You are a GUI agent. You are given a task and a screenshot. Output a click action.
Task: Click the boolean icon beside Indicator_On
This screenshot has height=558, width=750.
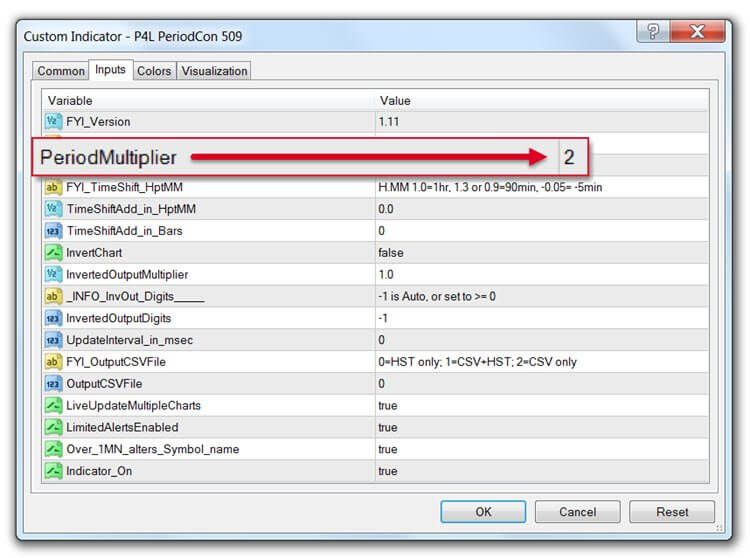(x=54, y=471)
